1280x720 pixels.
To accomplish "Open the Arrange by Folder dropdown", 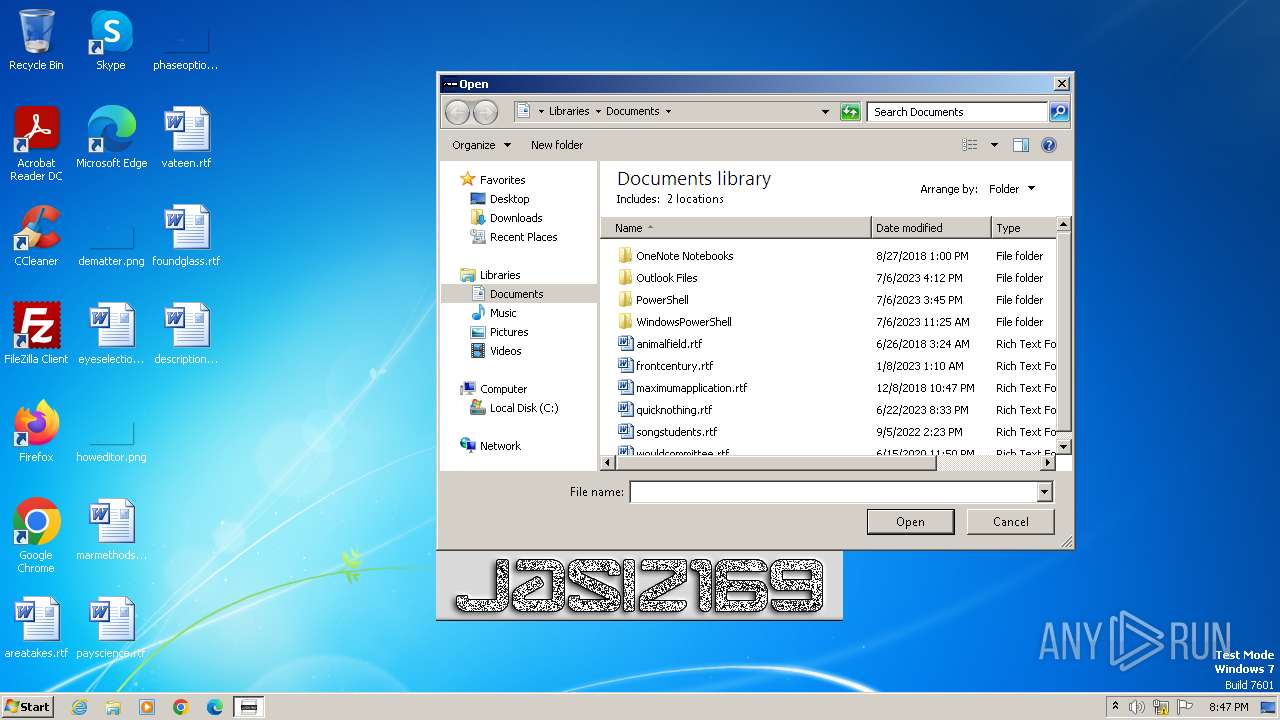I will click(1012, 189).
